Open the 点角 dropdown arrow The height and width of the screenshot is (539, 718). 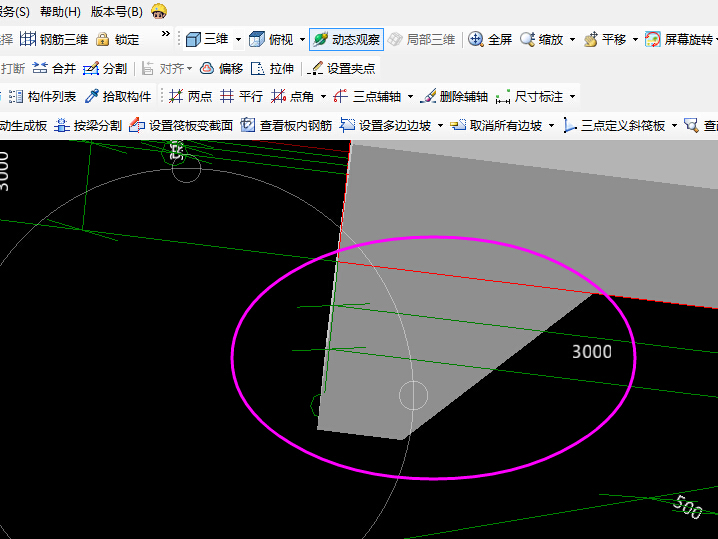tap(323, 97)
